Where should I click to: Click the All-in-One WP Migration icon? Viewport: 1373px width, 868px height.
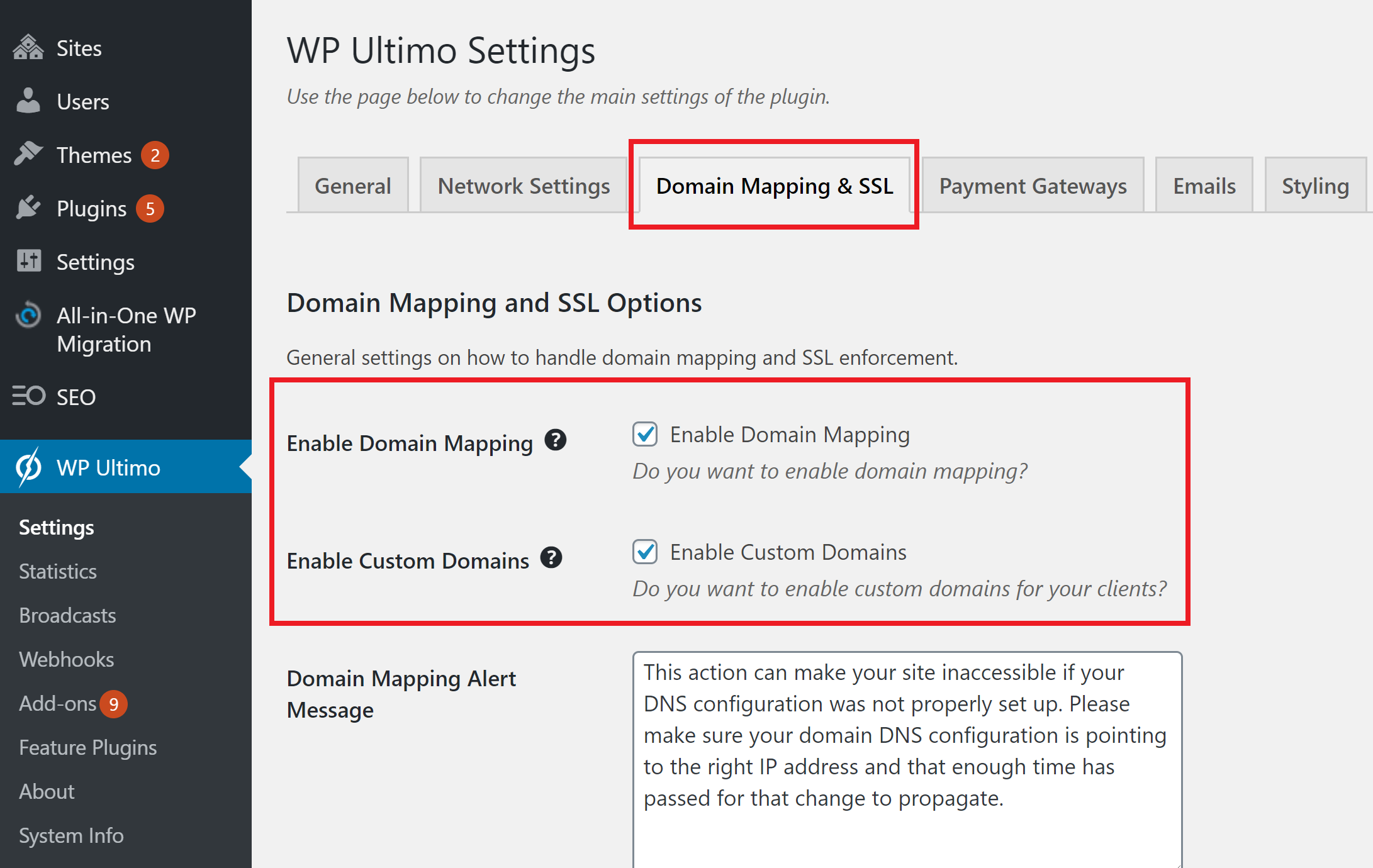[x=28, y=315]
